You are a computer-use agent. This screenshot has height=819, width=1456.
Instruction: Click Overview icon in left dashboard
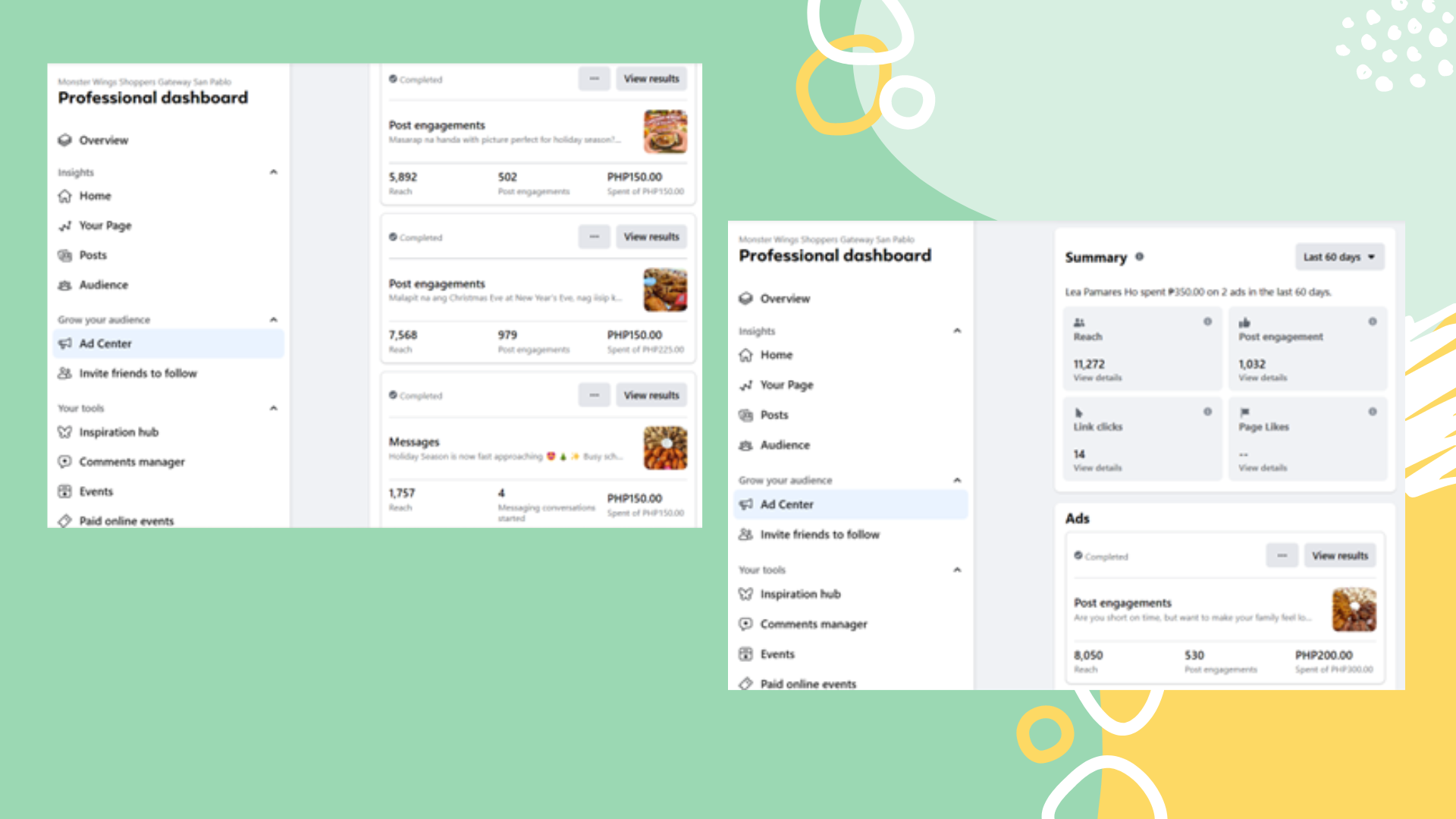65,140
